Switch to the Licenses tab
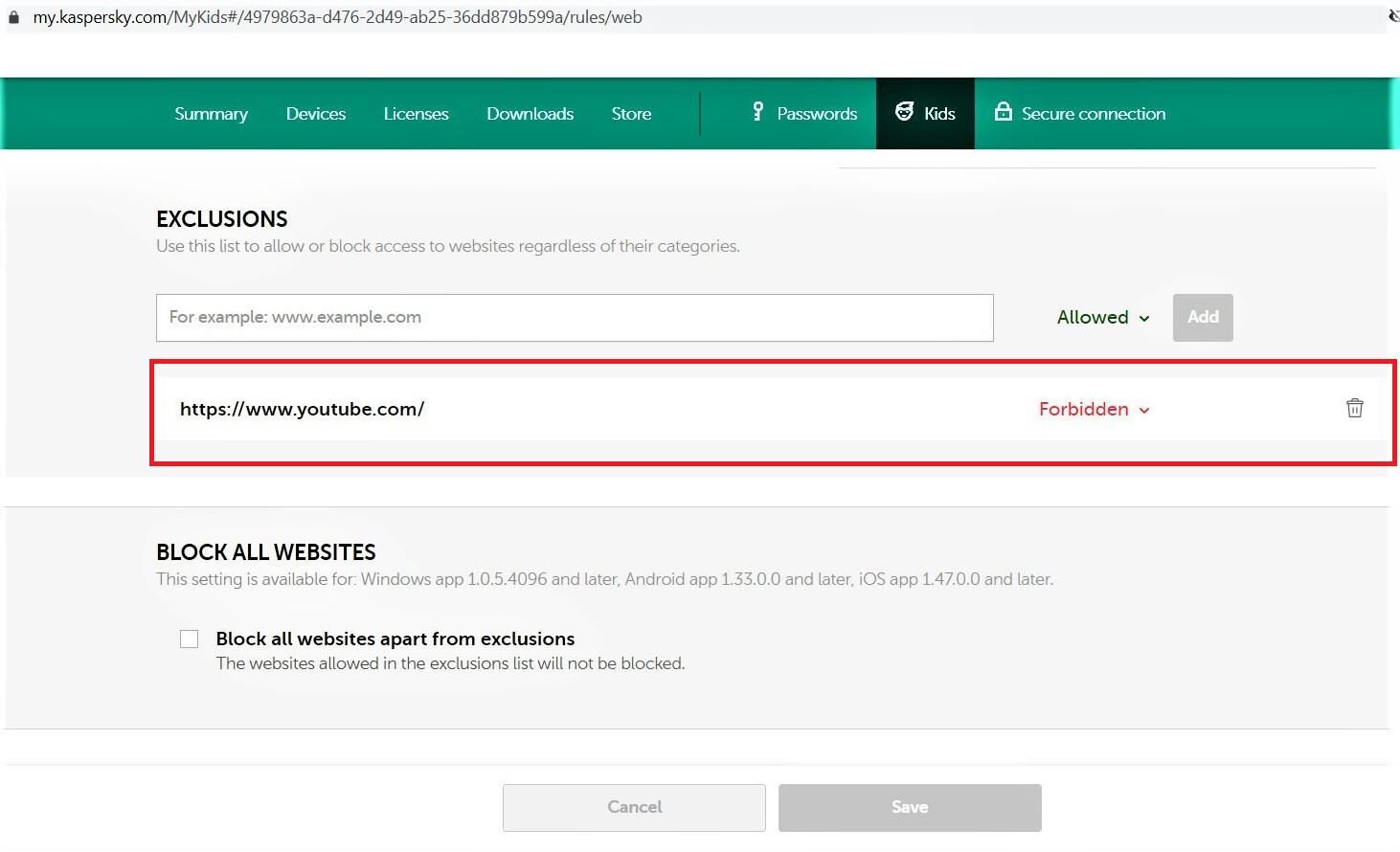The width and height of the screenshot is (1400, 852). point(416,113)
